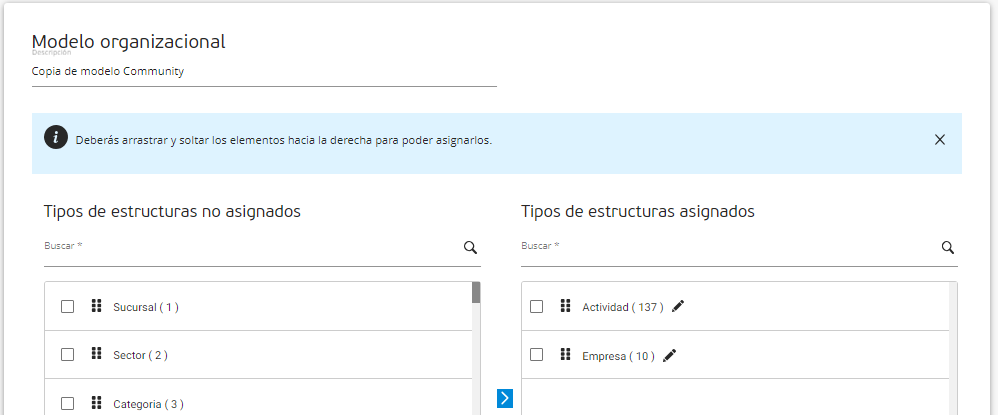Click search magnifier for assigned structures
The image size is (998, 415).
947,248
